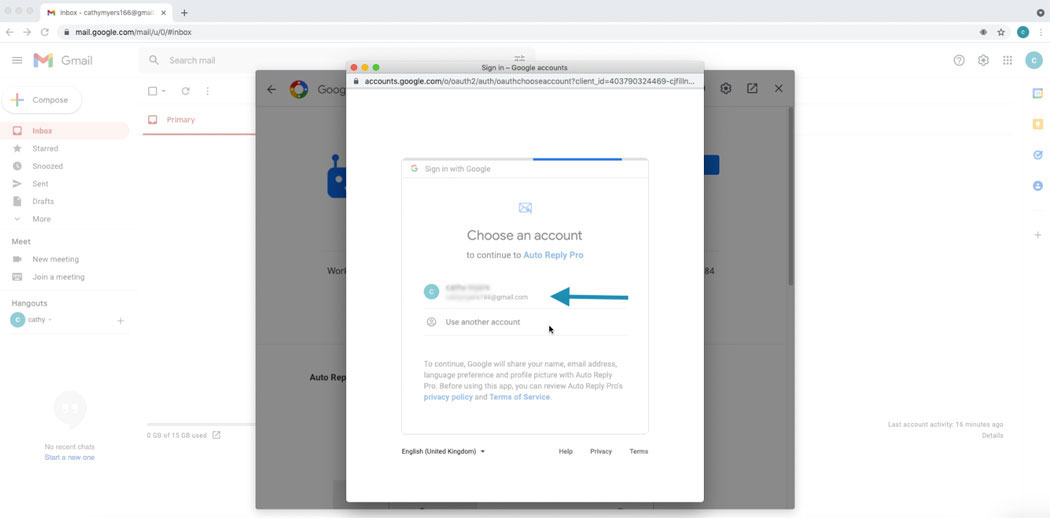Screen dimensions: 1050x518
Task: Open Gmail settings gear icon
Action: (x=983, y=60)
